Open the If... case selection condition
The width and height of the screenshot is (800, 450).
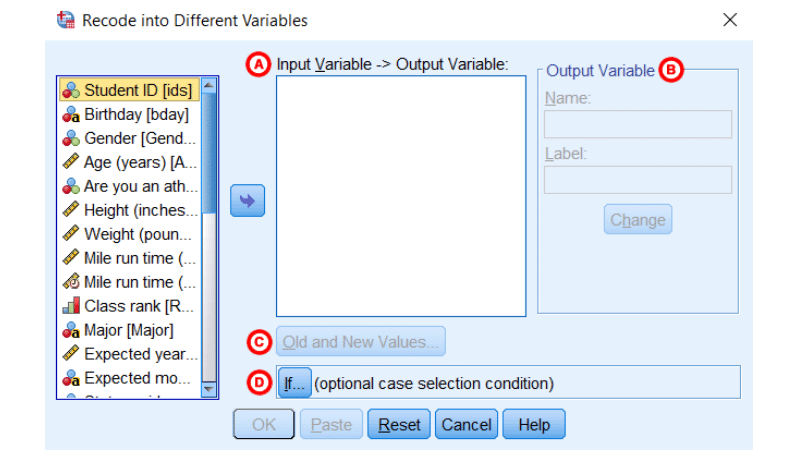294,383
